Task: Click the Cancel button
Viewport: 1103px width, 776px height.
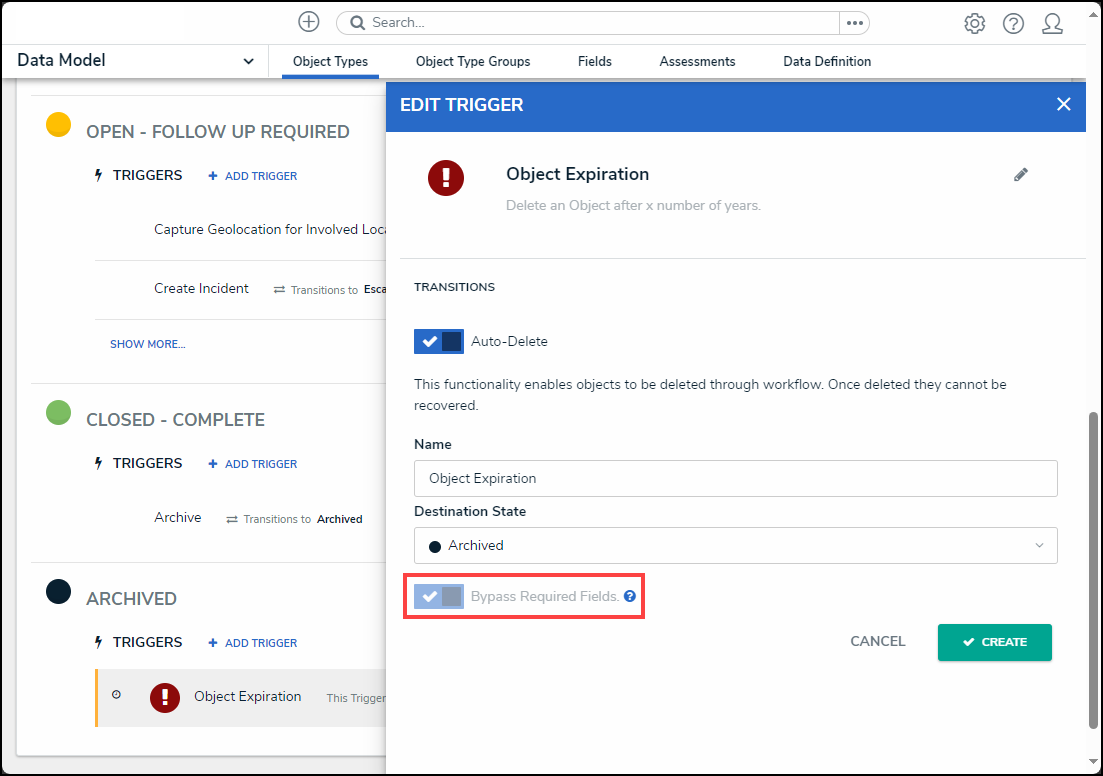Action: click(877, 642)
